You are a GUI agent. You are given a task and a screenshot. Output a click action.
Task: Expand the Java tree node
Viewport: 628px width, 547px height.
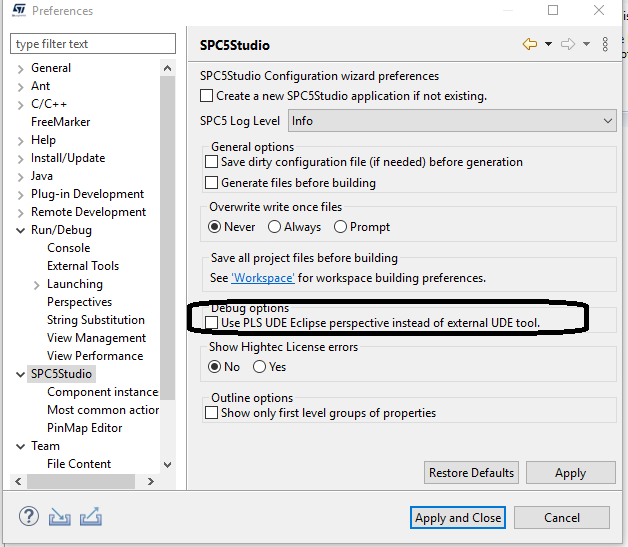point(20,177)
